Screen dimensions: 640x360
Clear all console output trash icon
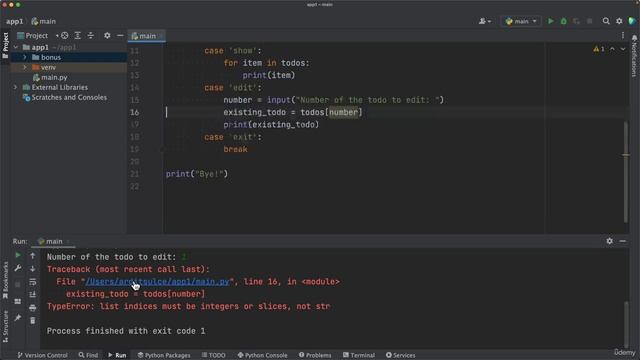pyautogui.click(x=33, y=321)
